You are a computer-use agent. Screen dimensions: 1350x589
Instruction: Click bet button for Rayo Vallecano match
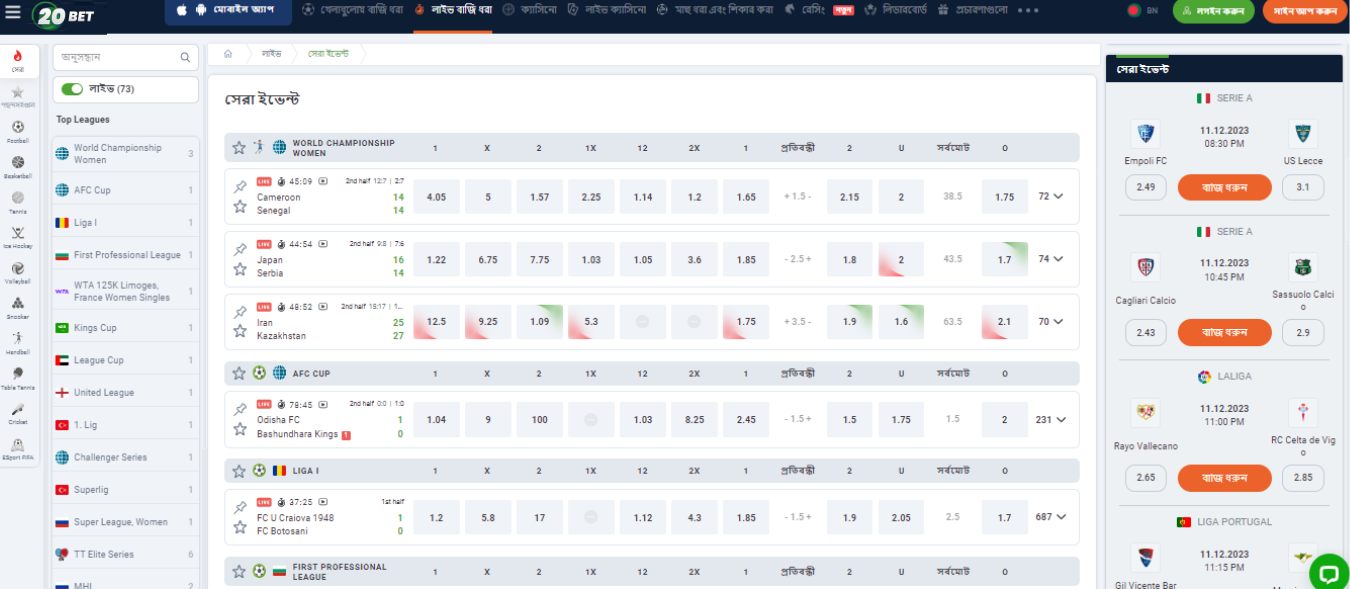tap(1224, 478)
